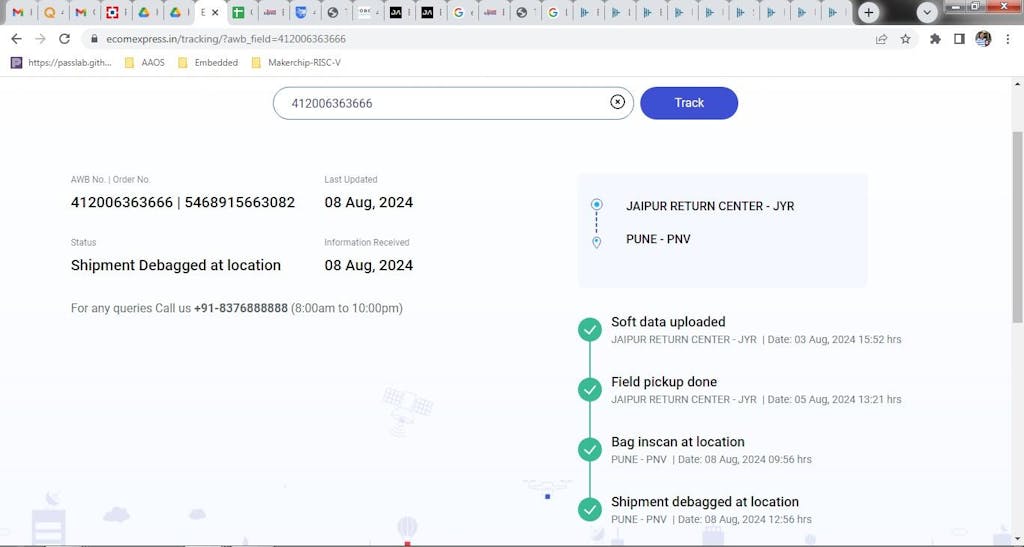This screenshot has height=547, width=1024.
Task: Reload the page with the refresh icon
Action: click(65, 39)
